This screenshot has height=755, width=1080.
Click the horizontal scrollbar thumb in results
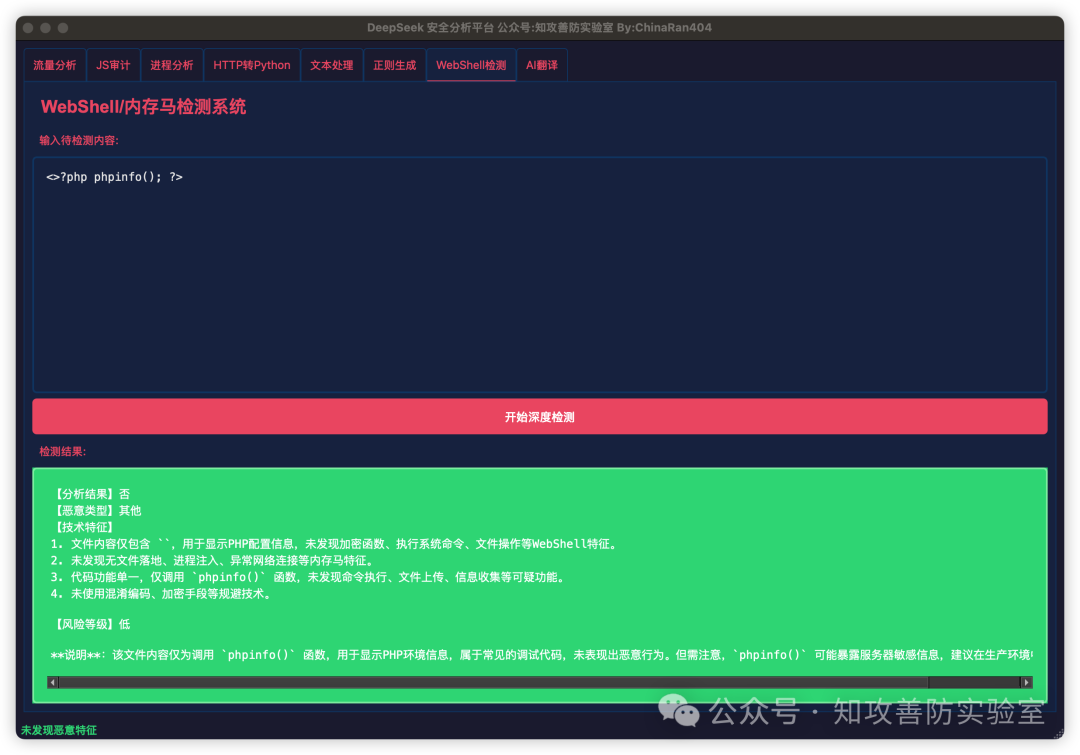click(490, 682)
